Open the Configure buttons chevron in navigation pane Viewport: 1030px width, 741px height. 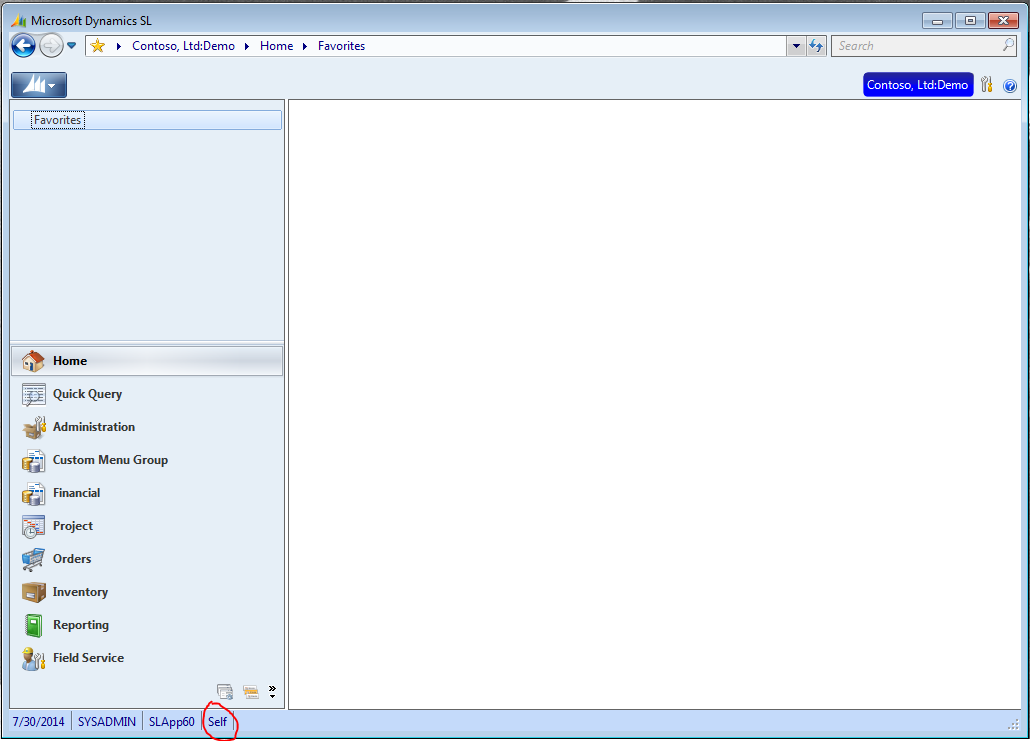272,691
